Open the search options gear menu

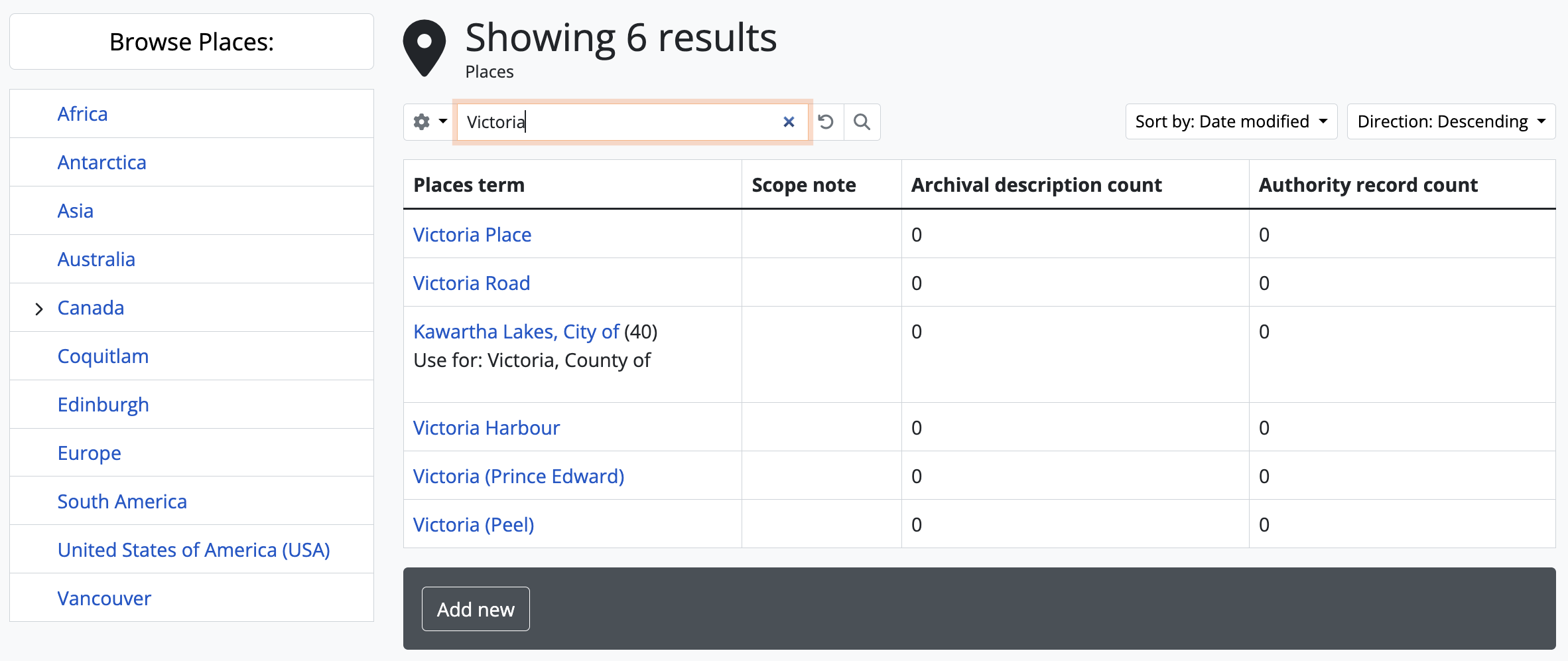pyautogui.click(x=430, y=122)
